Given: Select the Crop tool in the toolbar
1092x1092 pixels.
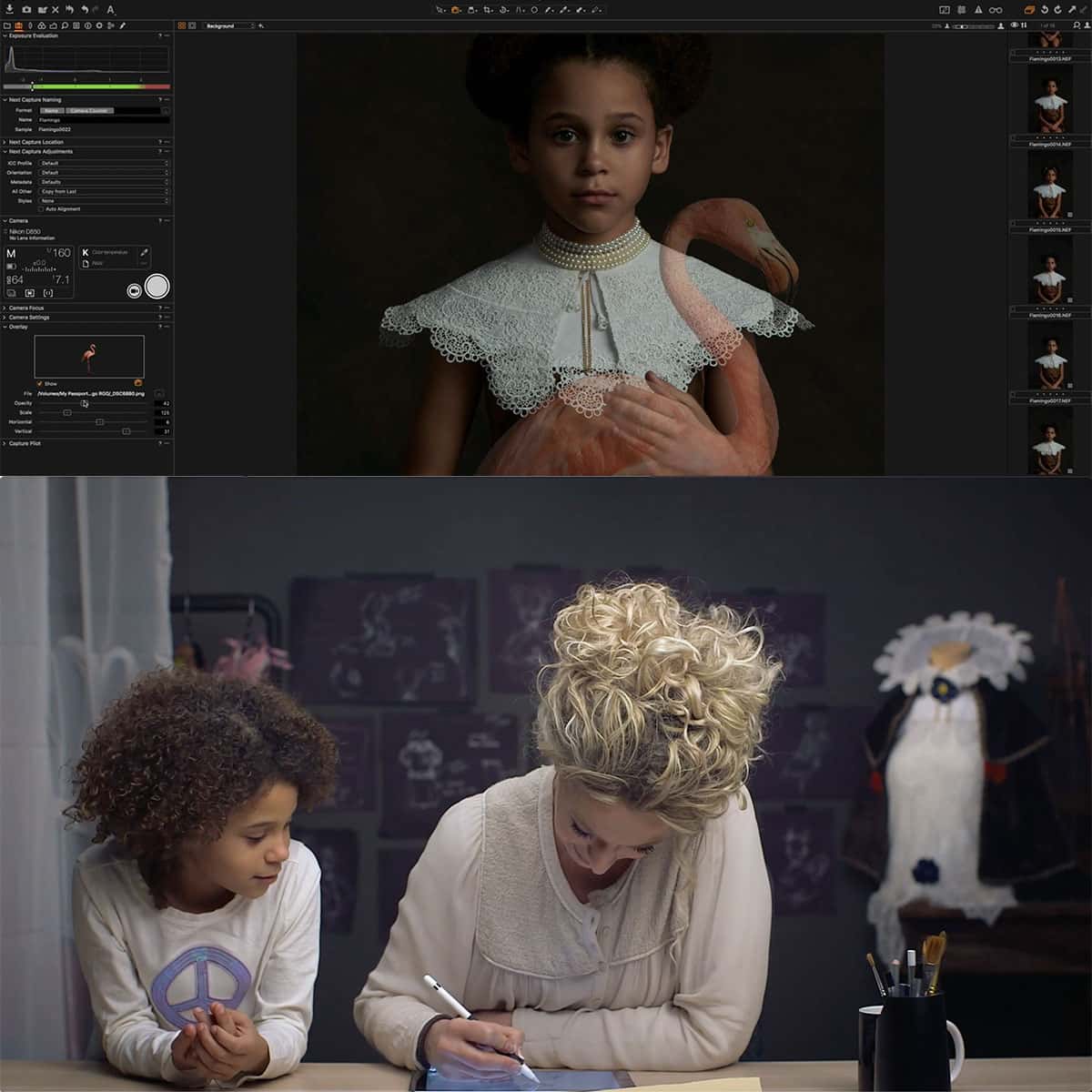Looking at the screenshot, I should pyautogui.click(x=489, y=9).
